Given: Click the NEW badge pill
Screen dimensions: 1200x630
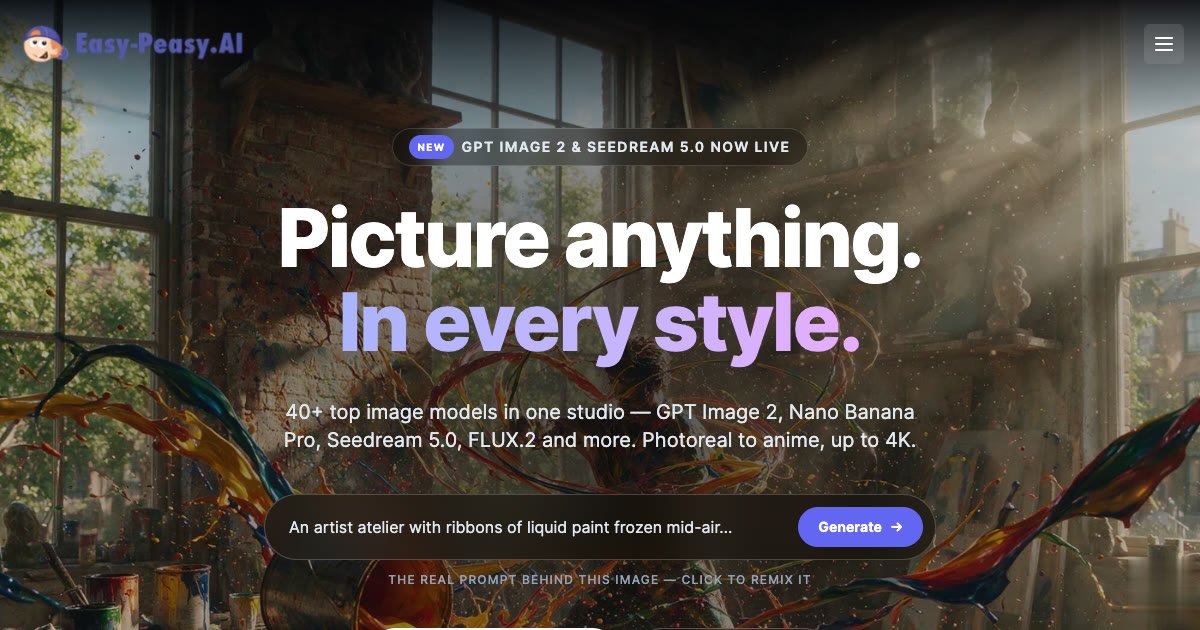Looking at the screenshot, I should coord(431,147).
